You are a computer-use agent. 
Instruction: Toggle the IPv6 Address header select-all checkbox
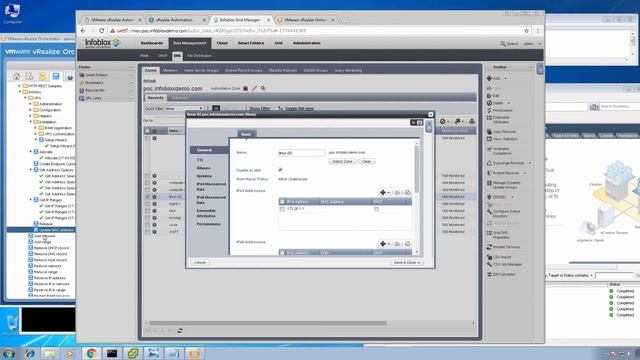pos(282,253)
